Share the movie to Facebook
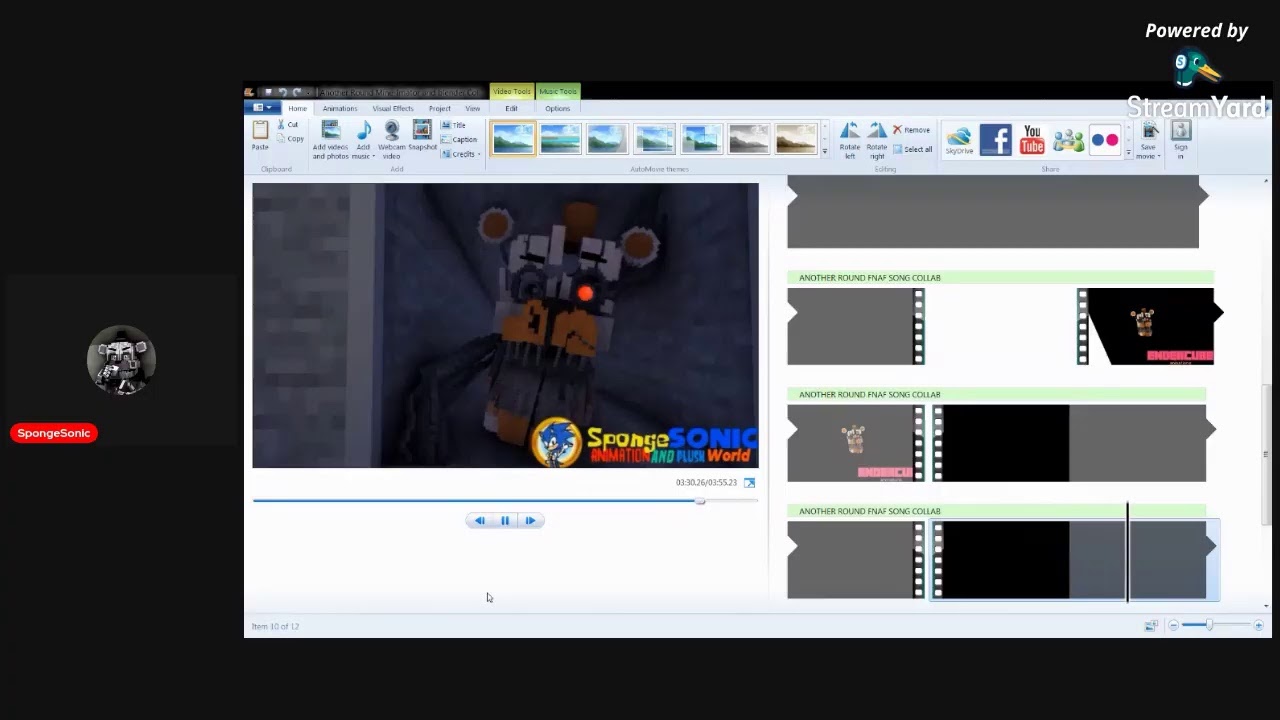The width and height of the screenshot is (1280, 720). [x=996, y=140]
